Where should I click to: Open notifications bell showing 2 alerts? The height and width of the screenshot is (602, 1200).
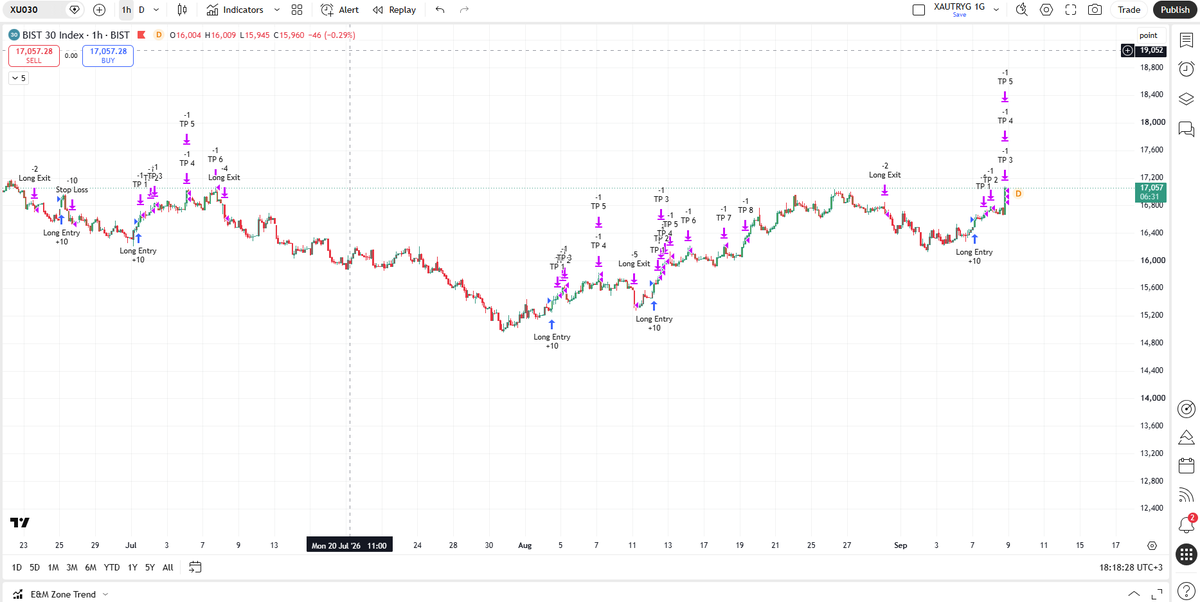[x=1186, y=524]
